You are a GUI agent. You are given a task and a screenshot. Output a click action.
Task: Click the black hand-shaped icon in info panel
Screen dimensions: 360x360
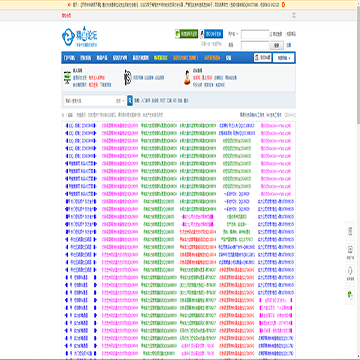point(127,78)
